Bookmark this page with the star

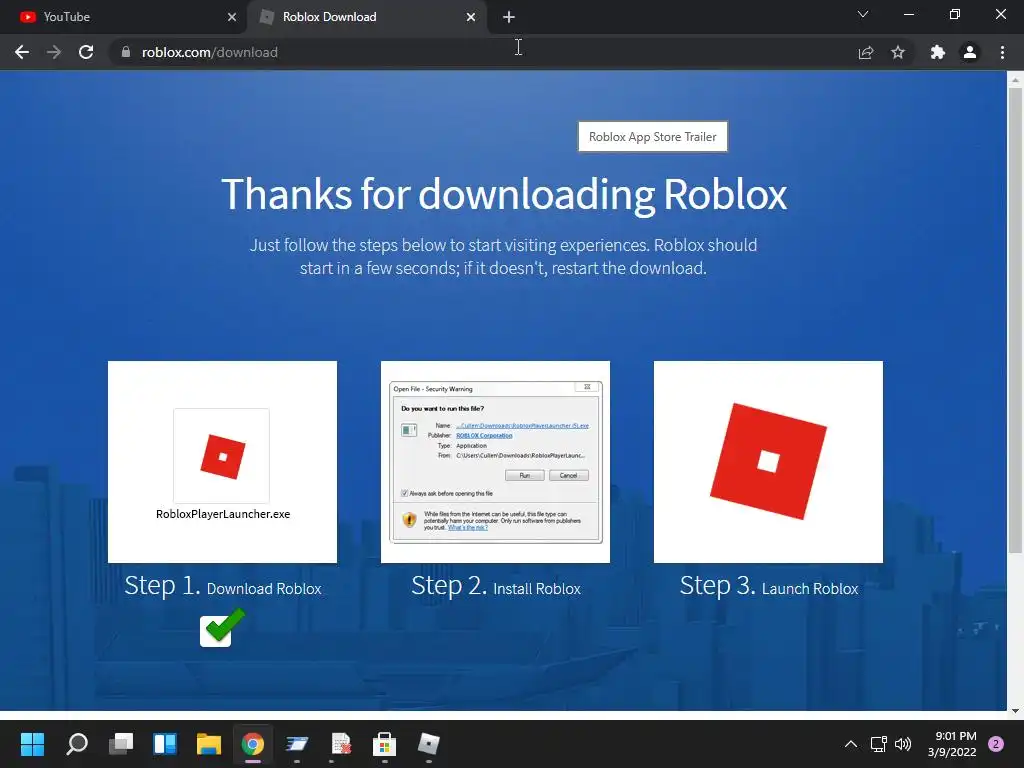(898, 52)
